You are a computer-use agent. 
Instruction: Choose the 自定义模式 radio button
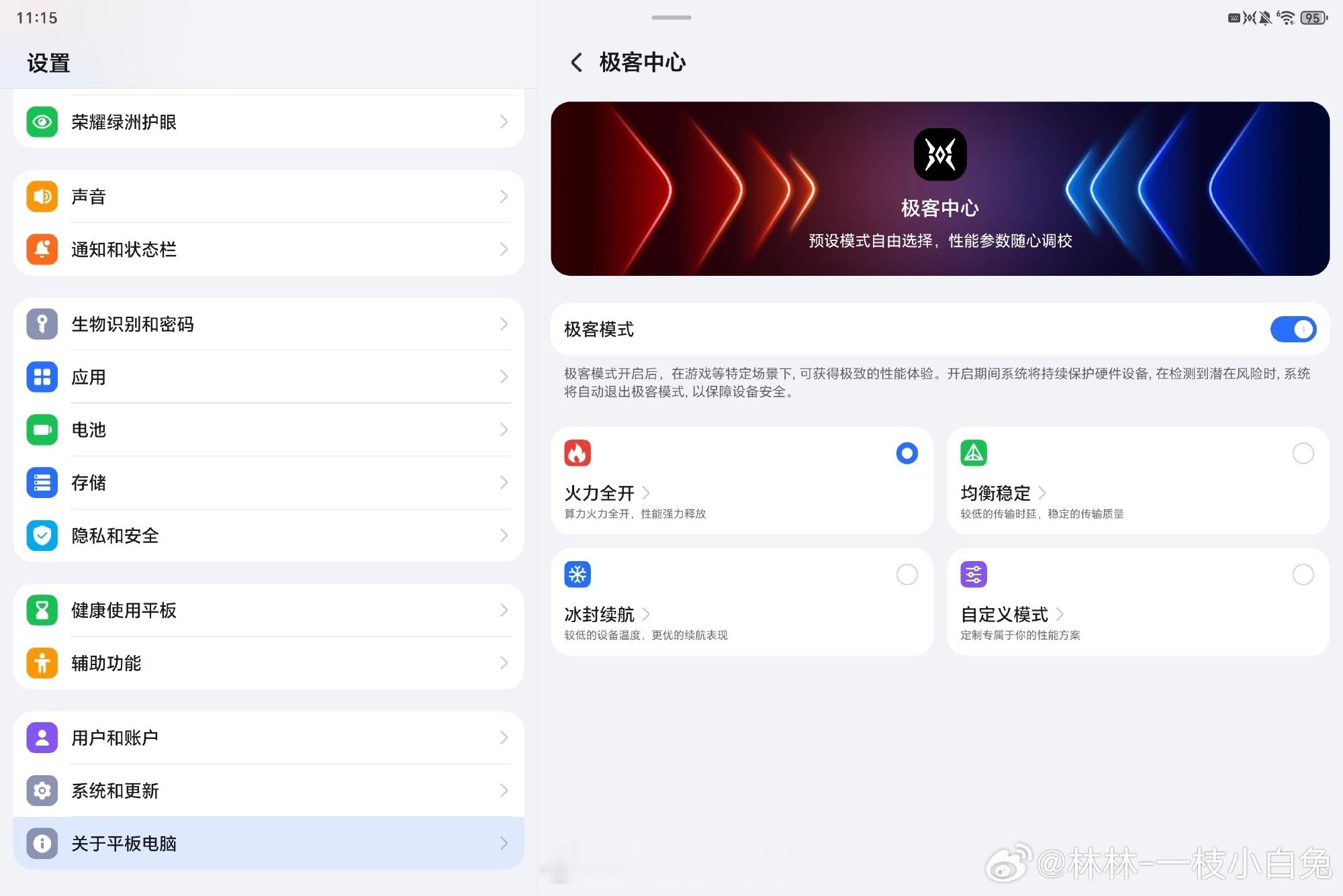pos(1303,575)
